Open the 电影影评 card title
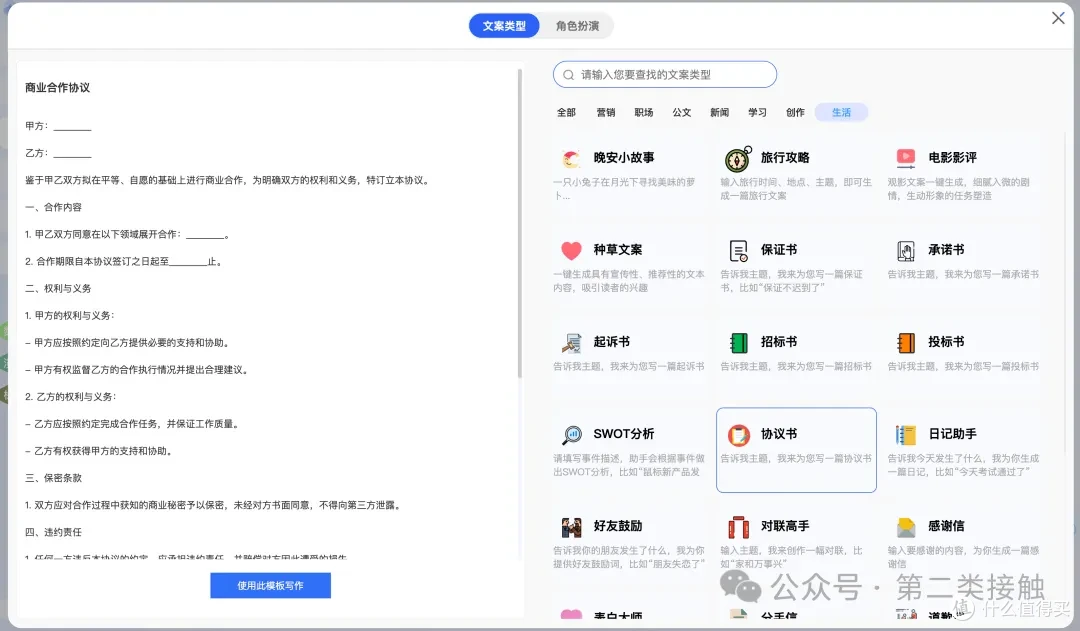 tap(952, 158)
